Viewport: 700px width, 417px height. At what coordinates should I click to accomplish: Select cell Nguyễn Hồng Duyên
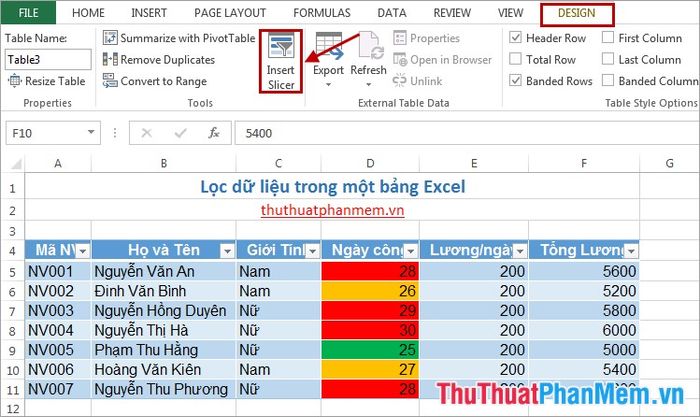[164, 311]
